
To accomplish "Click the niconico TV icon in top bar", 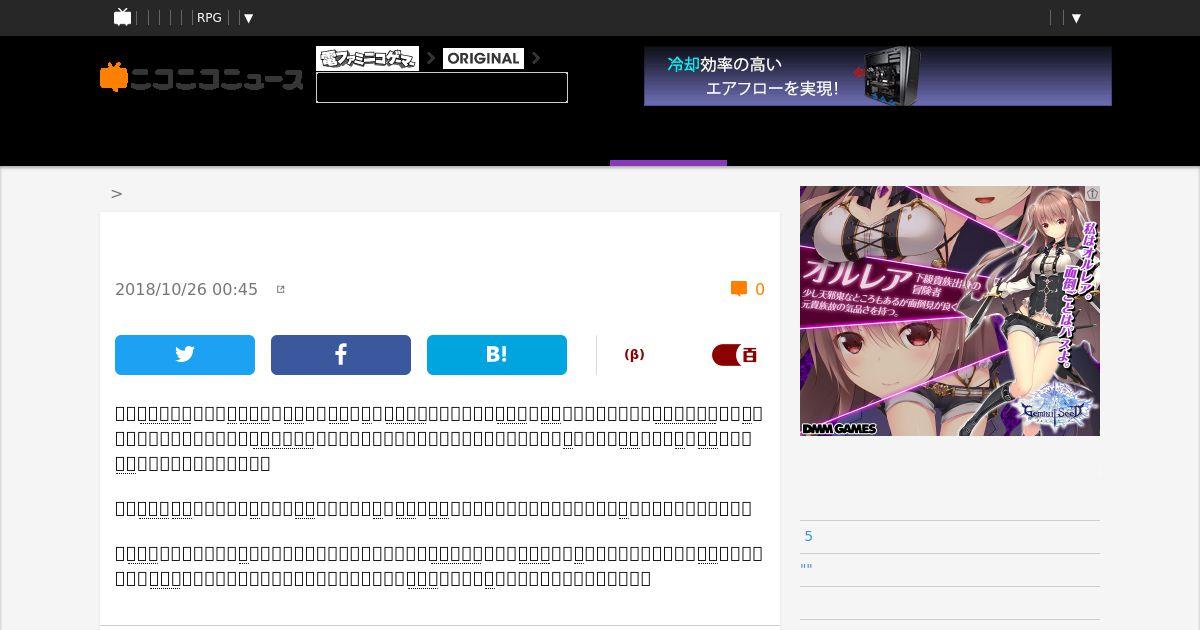I will click(x=123, y=17).
